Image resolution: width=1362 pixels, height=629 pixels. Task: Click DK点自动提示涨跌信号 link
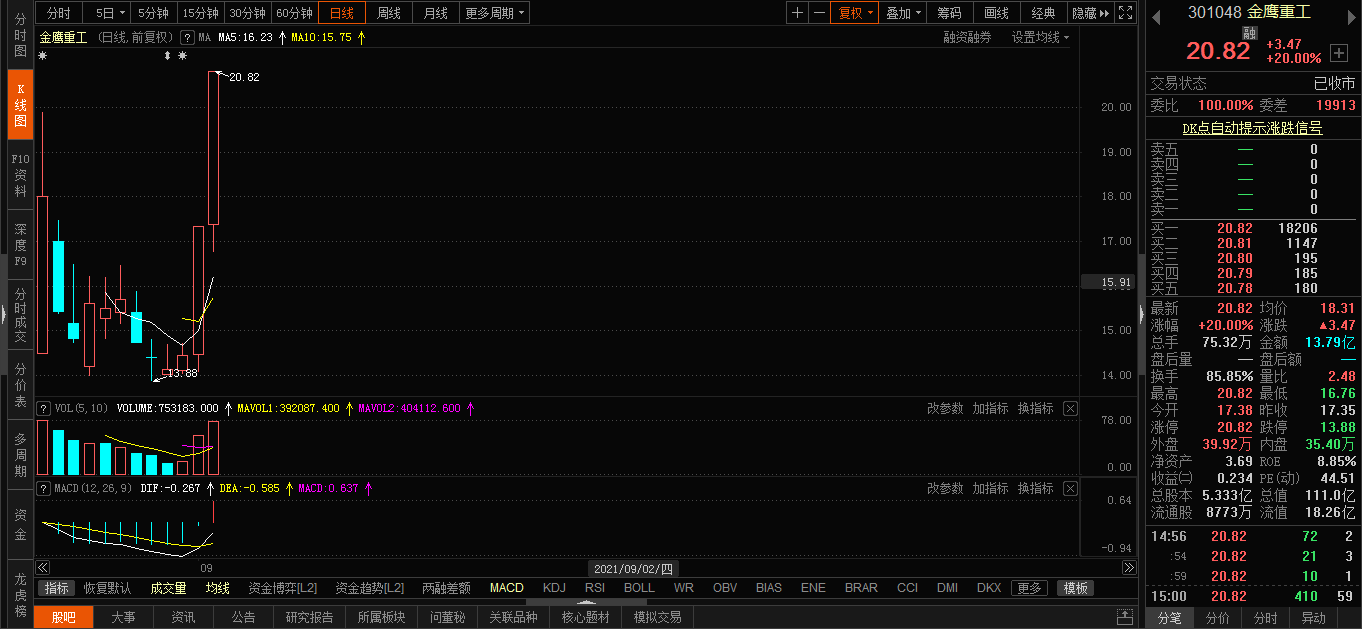point(1252,128)
